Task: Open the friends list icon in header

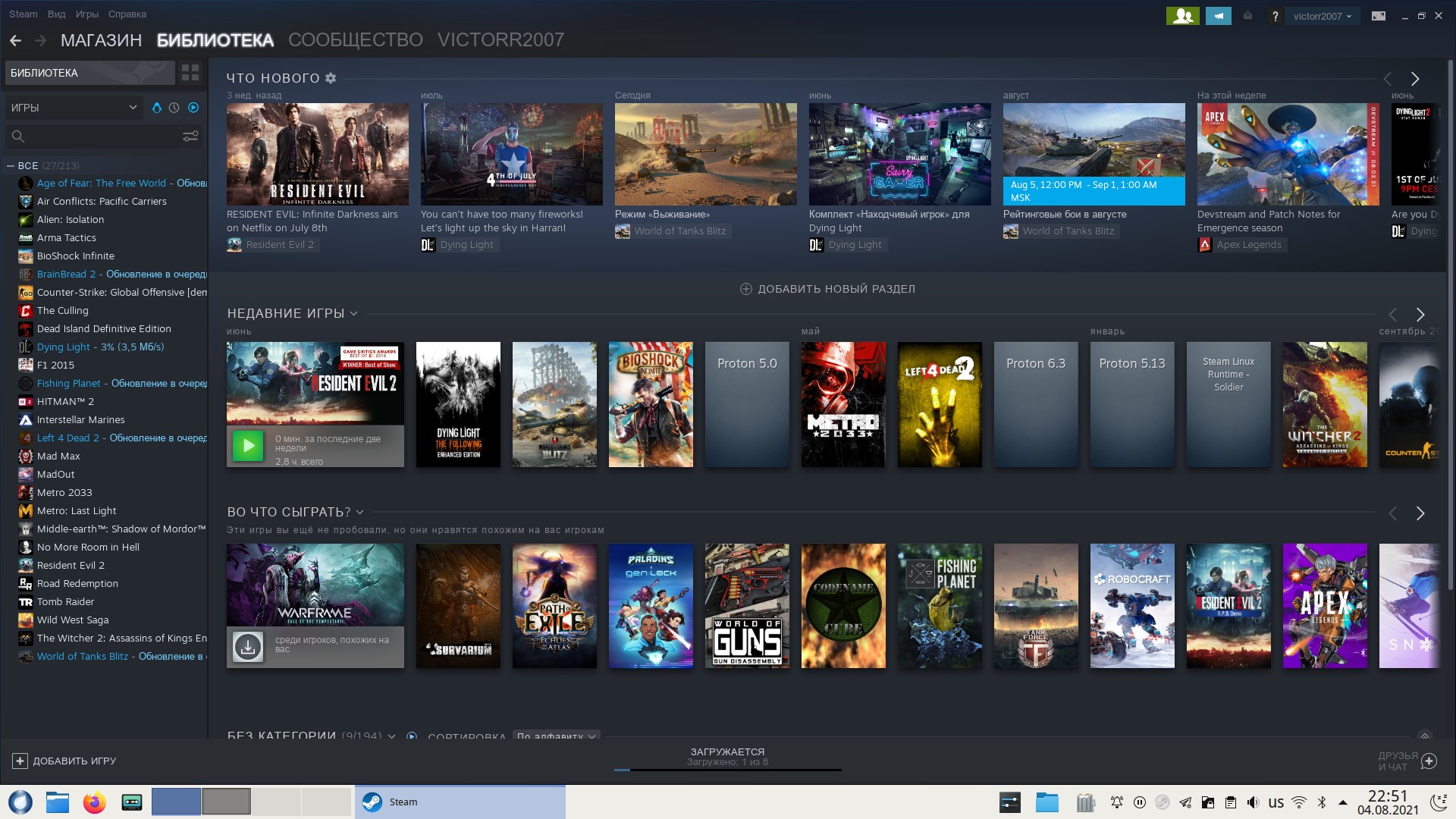Action: click(x=1182, y=16)
